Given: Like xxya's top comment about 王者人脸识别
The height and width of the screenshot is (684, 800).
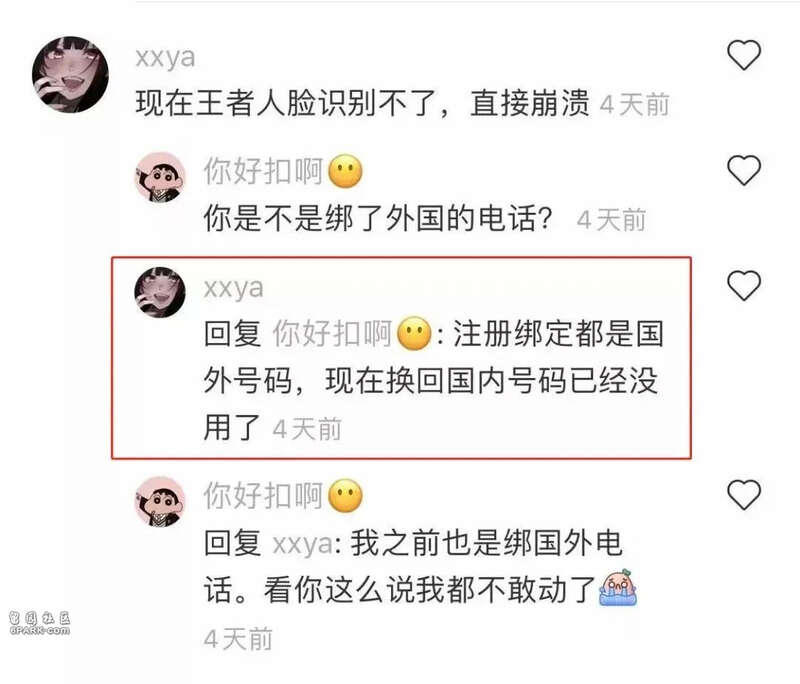Looking at the screenshot, I should tap(743, 55).
